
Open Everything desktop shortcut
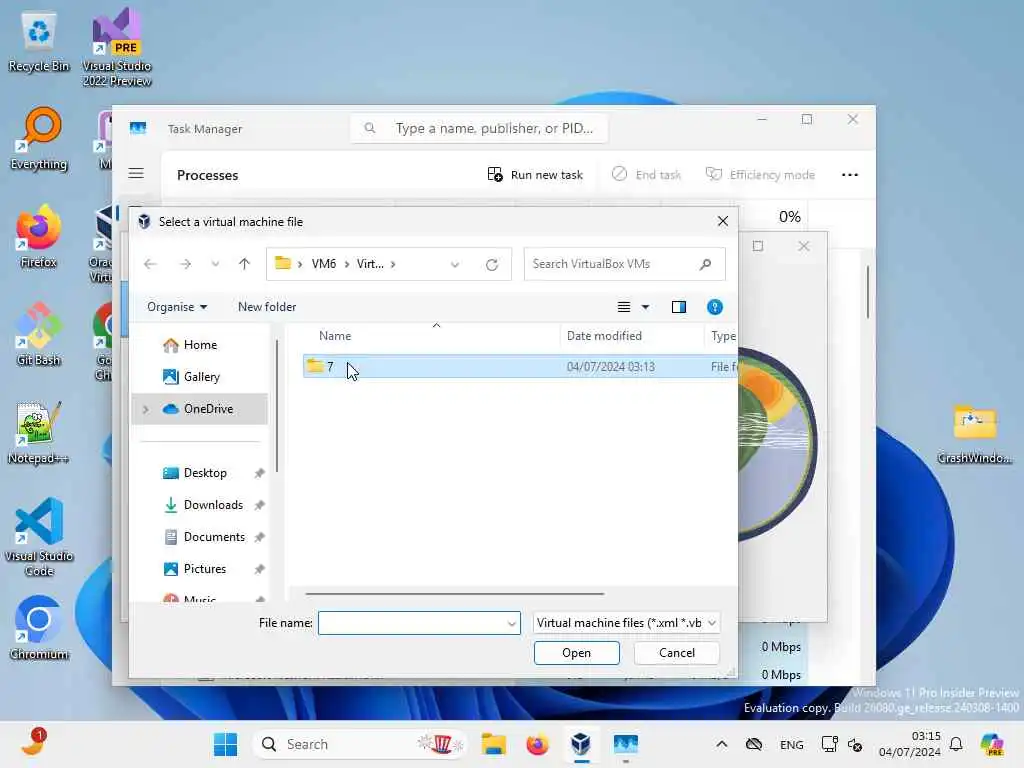(x=39, y=139)
